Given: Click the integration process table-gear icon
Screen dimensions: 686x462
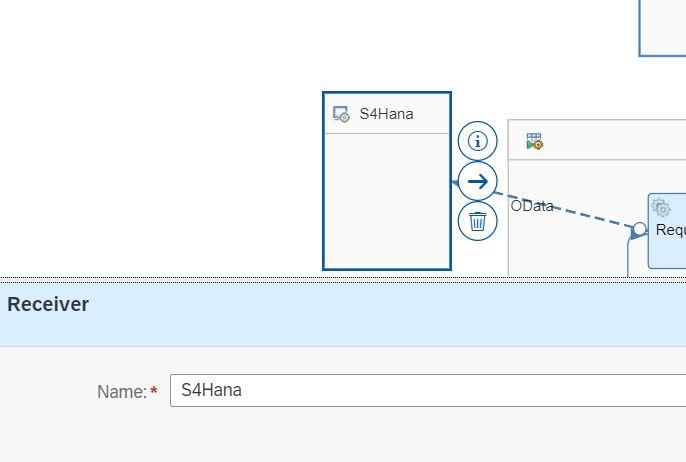Looking at the screenshot, I should (x=534, y=141).
